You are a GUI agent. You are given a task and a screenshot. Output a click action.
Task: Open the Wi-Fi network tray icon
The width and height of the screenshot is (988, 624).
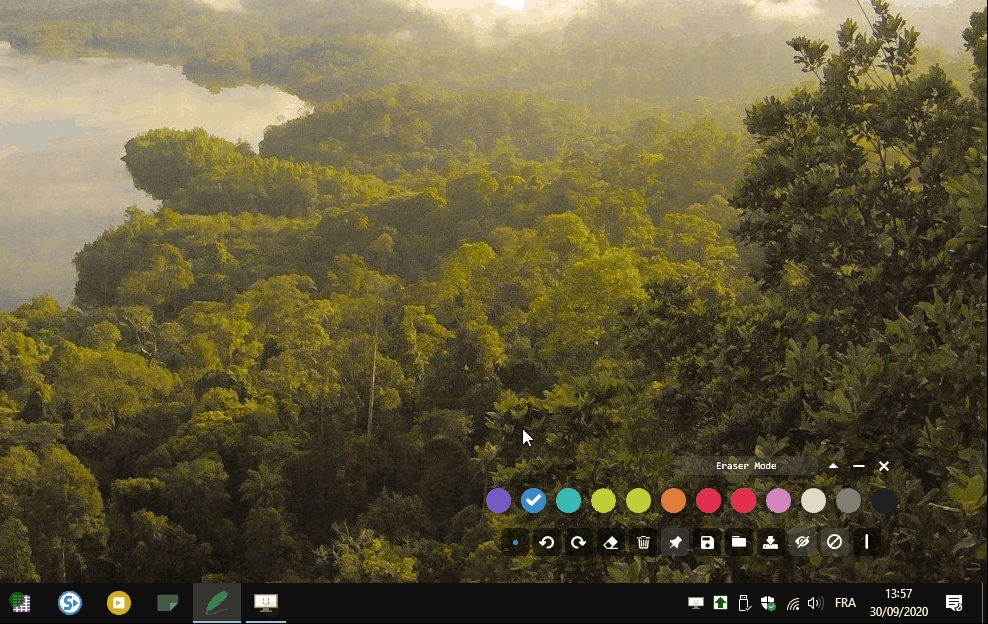pos(793,604)
